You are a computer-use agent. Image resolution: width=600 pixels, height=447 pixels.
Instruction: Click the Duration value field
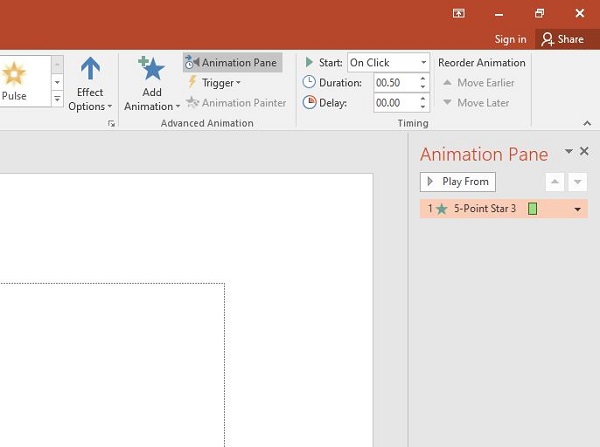(x=391, y=83)
